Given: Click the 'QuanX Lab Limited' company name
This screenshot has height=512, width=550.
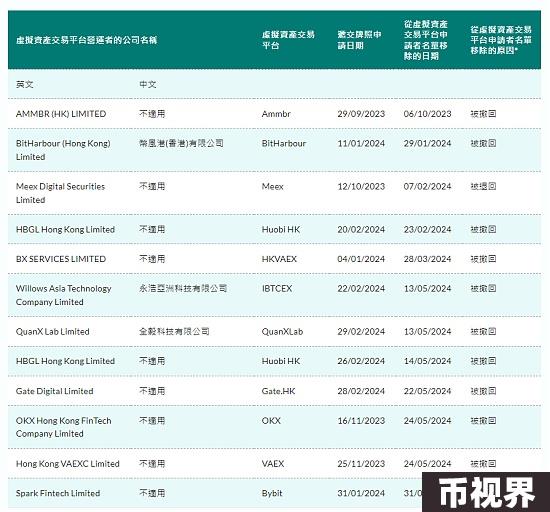Looking at the screenshot, I should point(53,332).
